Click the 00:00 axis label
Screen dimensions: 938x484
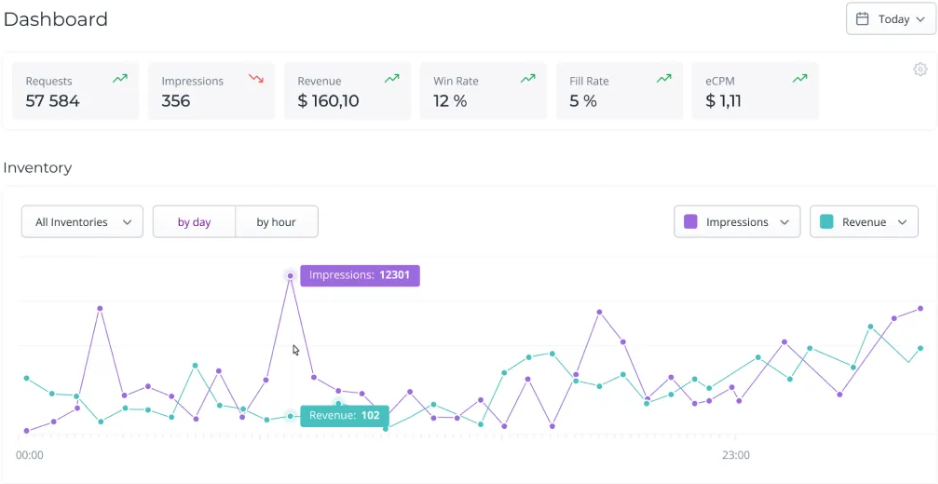pyautogui.click(x=29, y=455)
